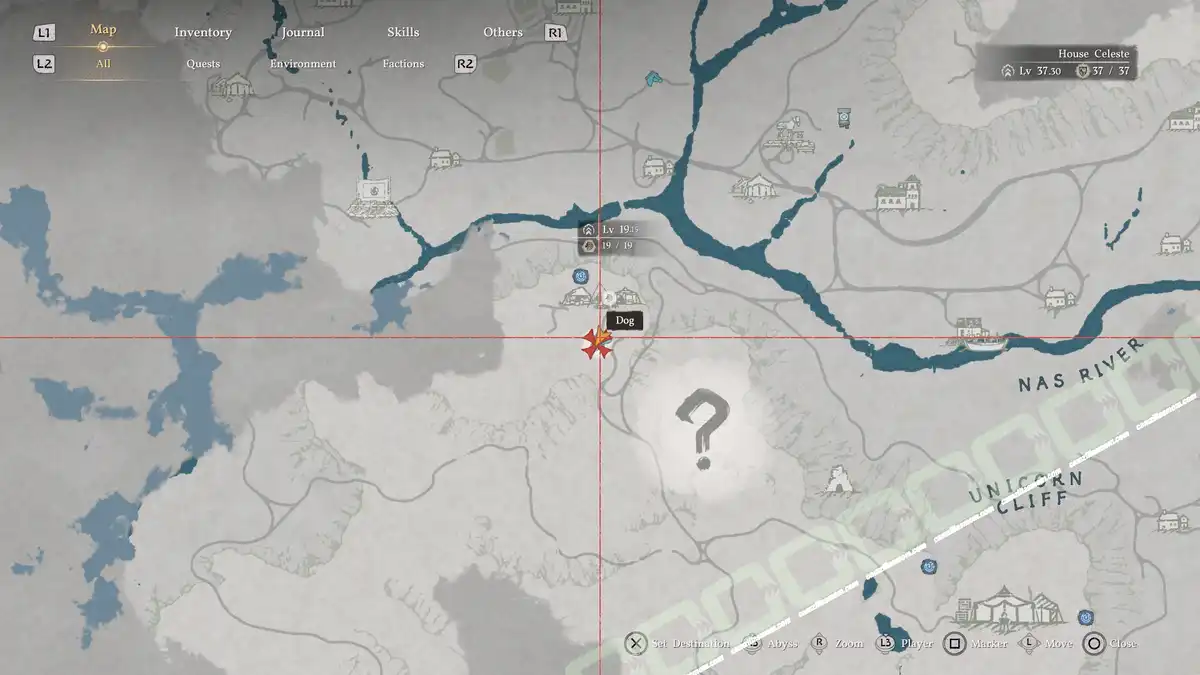The height and width of the screenshot is (675, 1200).
Task: Click the Set Destination cross button
Action: [x=635, y=643]
